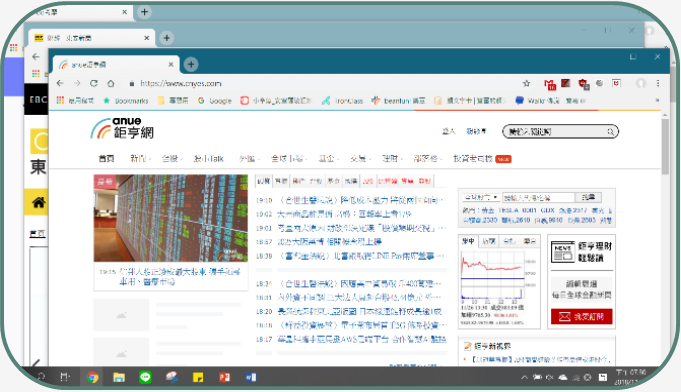Image resolution: width=681 pixels, height=392 pixels.
Task: Open the 18:17 AWS news headline
Action: coord(361,339)
